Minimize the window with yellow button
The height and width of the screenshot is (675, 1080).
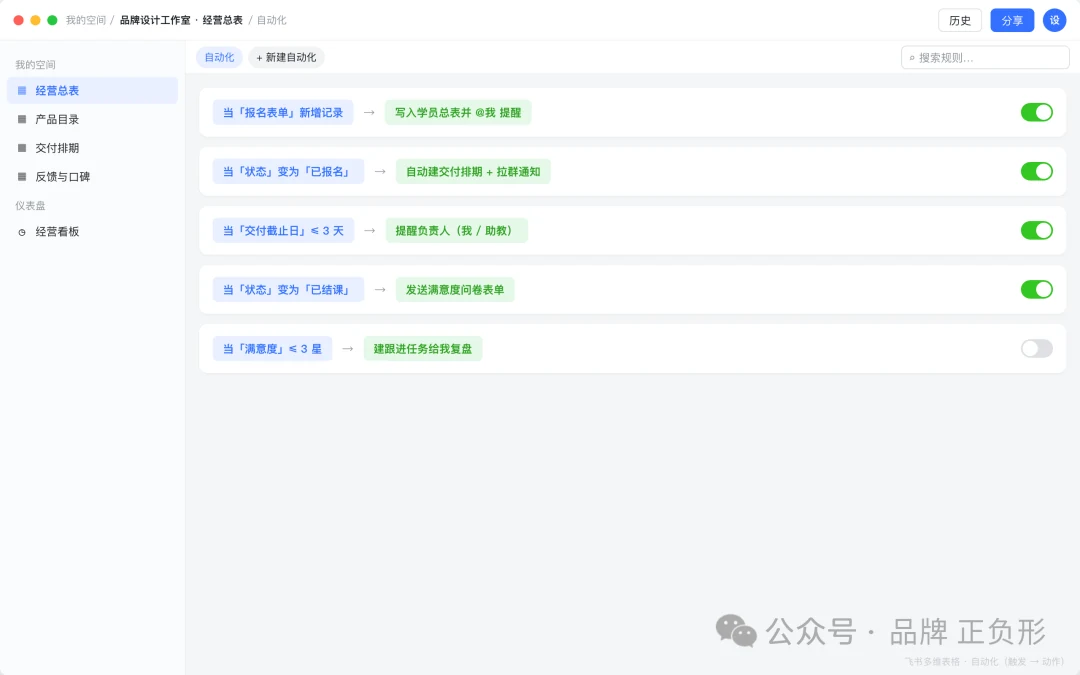point(35,20)
